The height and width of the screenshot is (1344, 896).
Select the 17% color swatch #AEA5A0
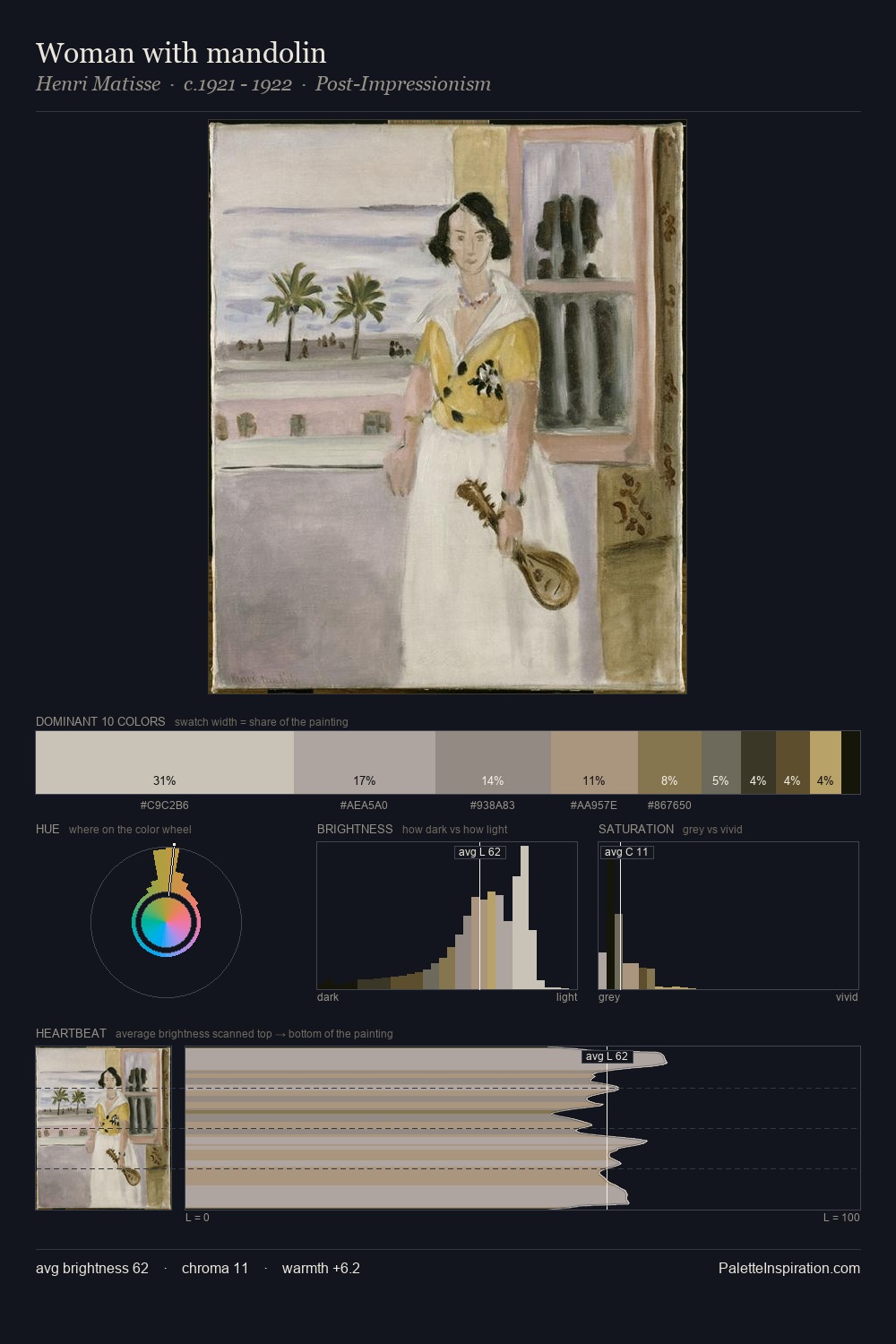[365, 762]
